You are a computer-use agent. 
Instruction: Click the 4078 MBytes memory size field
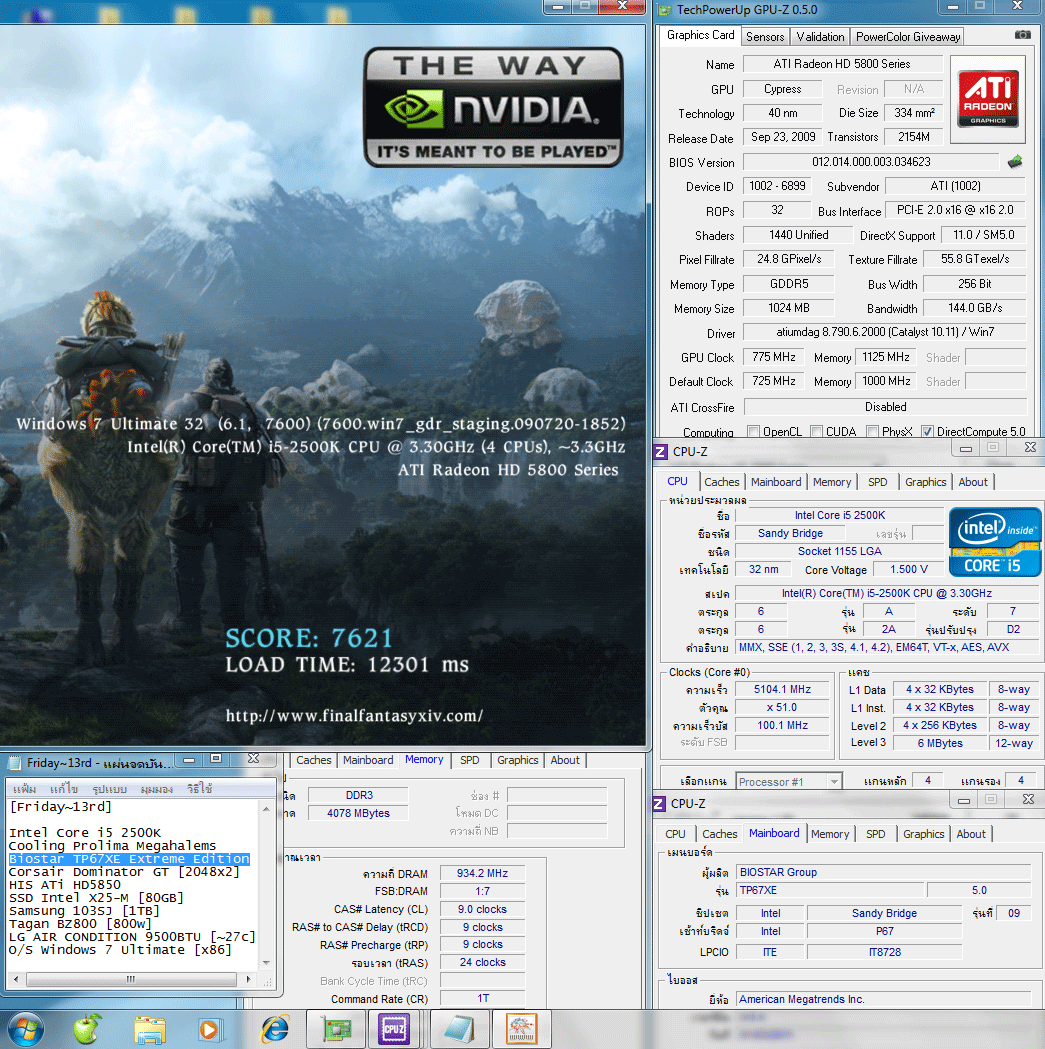pos(358,814)
